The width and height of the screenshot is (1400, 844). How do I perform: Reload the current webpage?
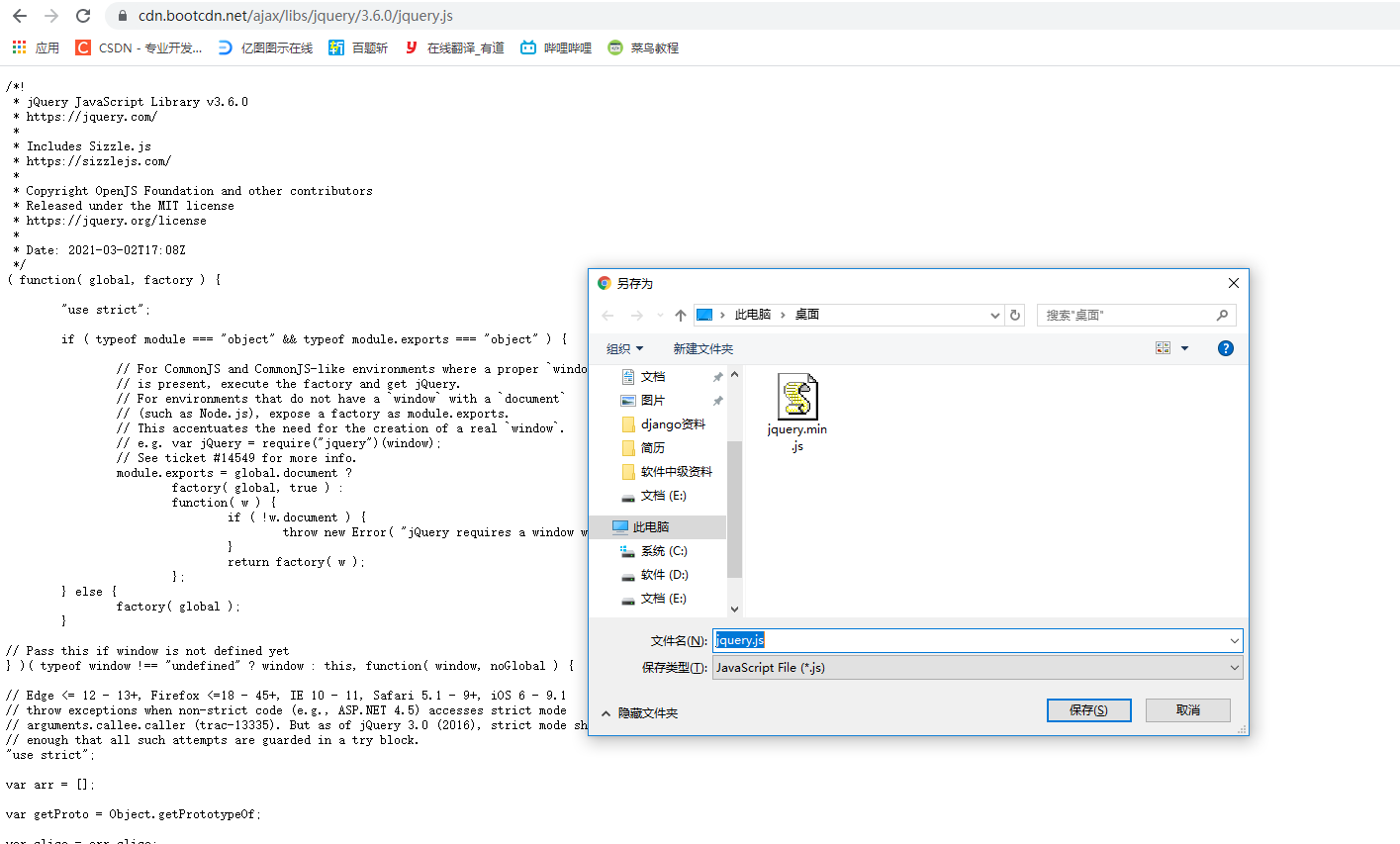tap(84, 16)
